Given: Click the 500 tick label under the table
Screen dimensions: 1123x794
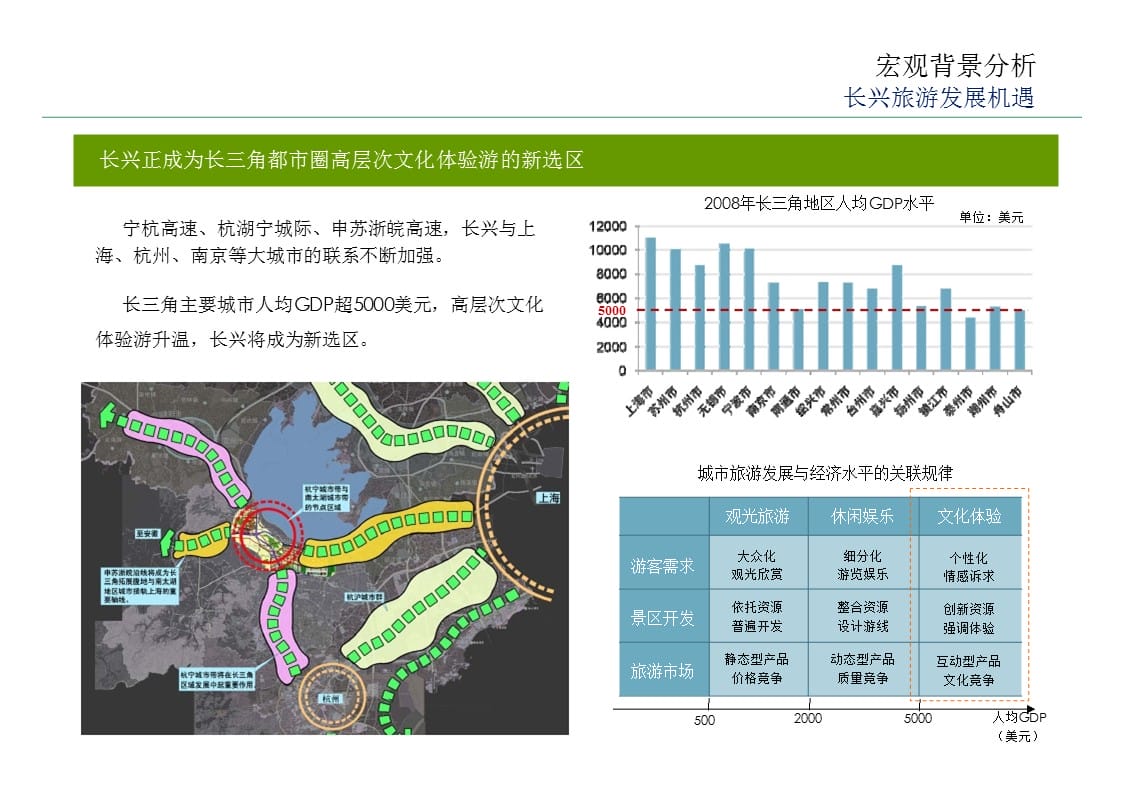Looking at the screenshot, I should [704, 720].
